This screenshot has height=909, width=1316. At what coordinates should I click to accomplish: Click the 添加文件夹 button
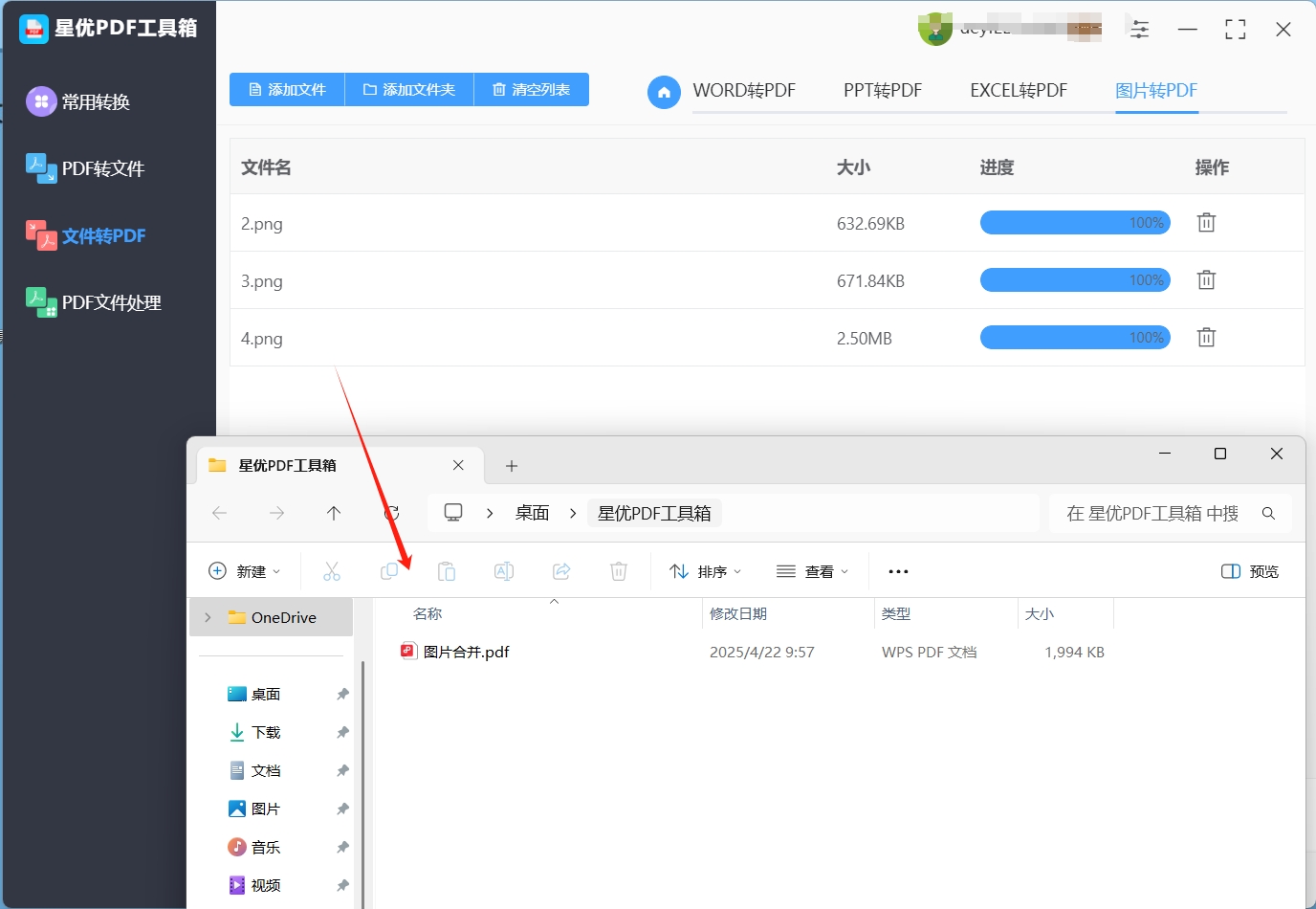[409, 90]
